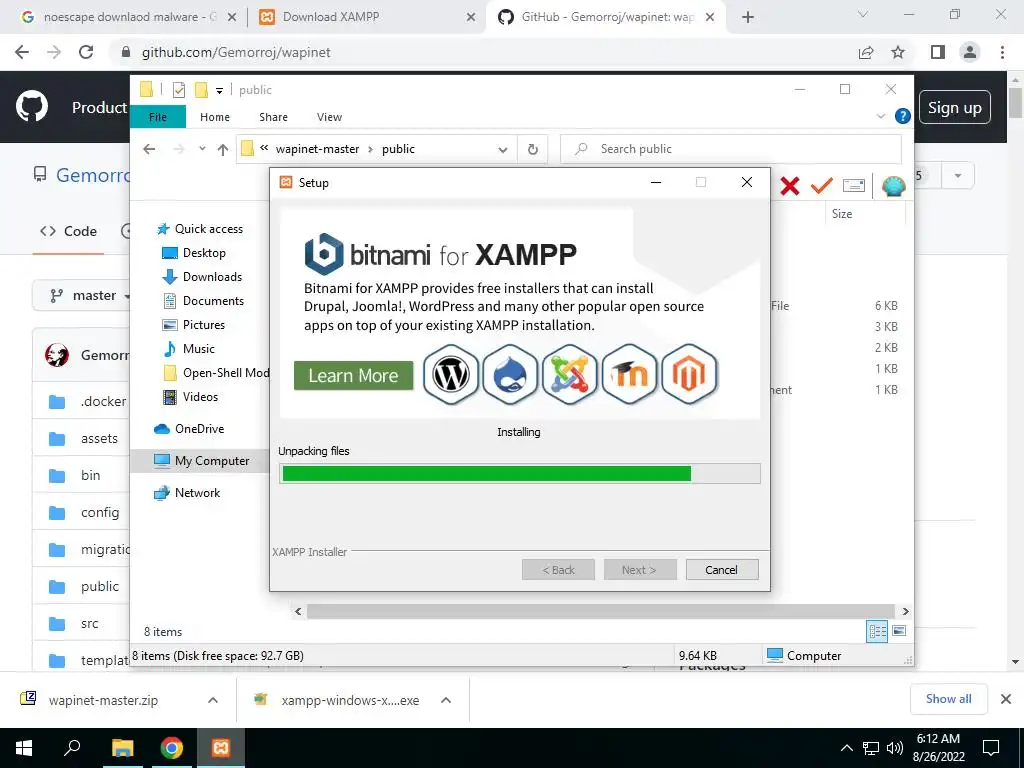
Task: Go back in File Explorer
Action: (149, 149)
